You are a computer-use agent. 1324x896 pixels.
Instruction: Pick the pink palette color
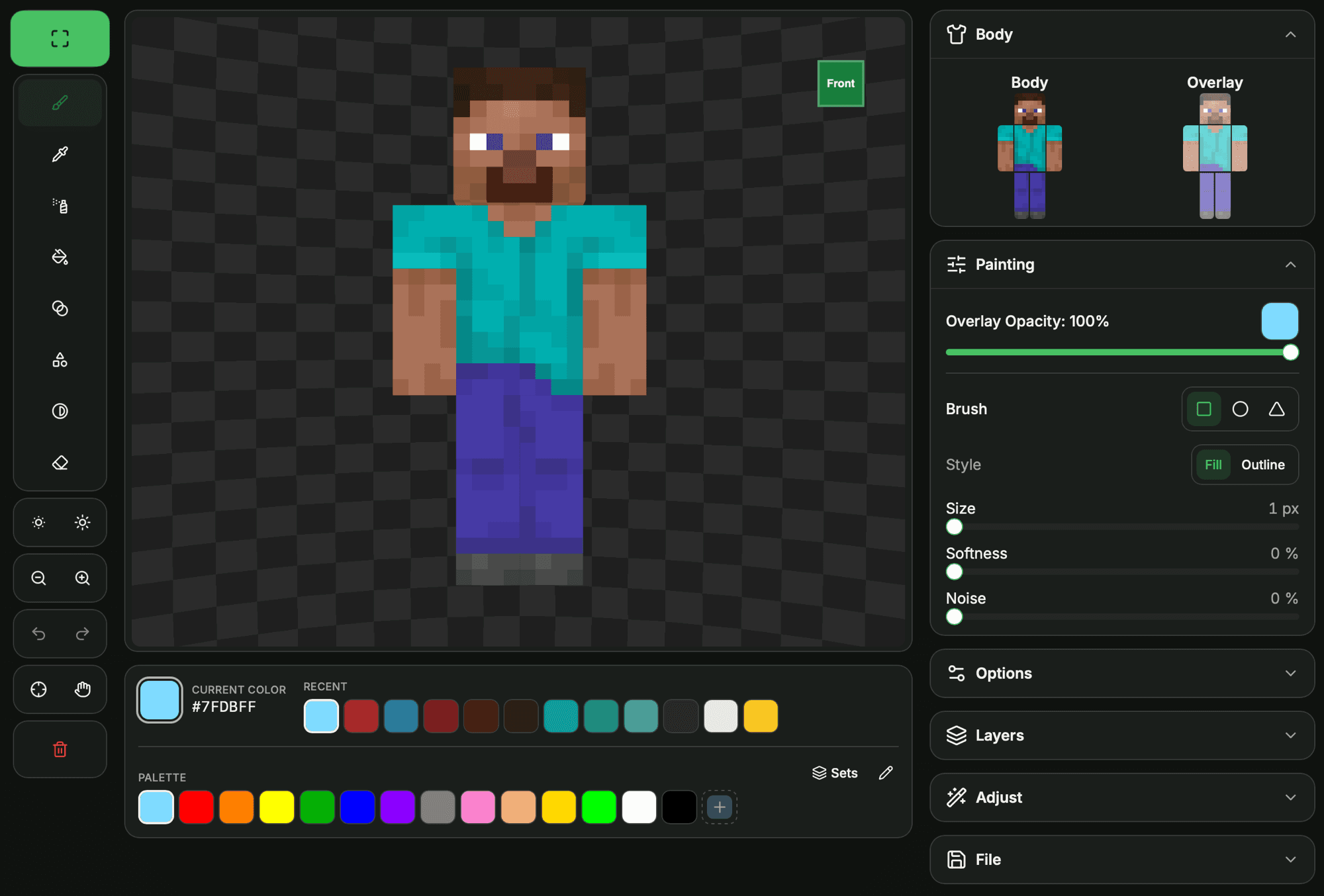point(478,807)
